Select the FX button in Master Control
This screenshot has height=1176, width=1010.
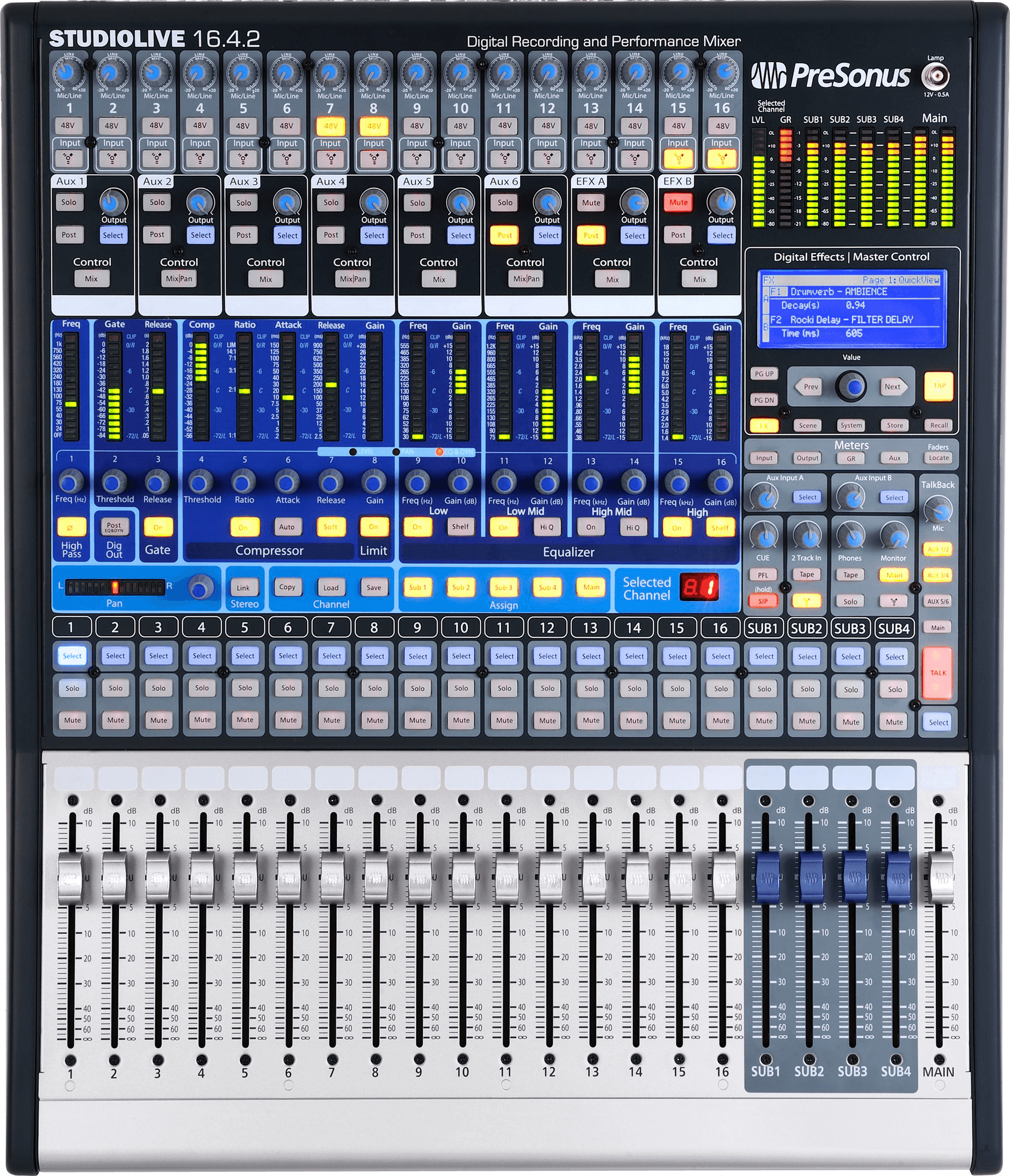tap(764, 425)
